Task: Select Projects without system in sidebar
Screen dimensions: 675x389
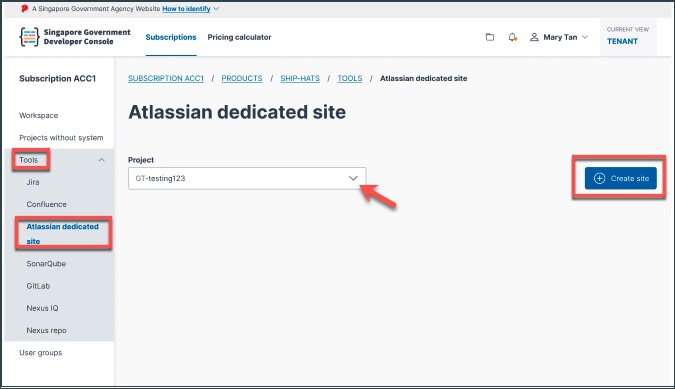Action: point(61,138)
